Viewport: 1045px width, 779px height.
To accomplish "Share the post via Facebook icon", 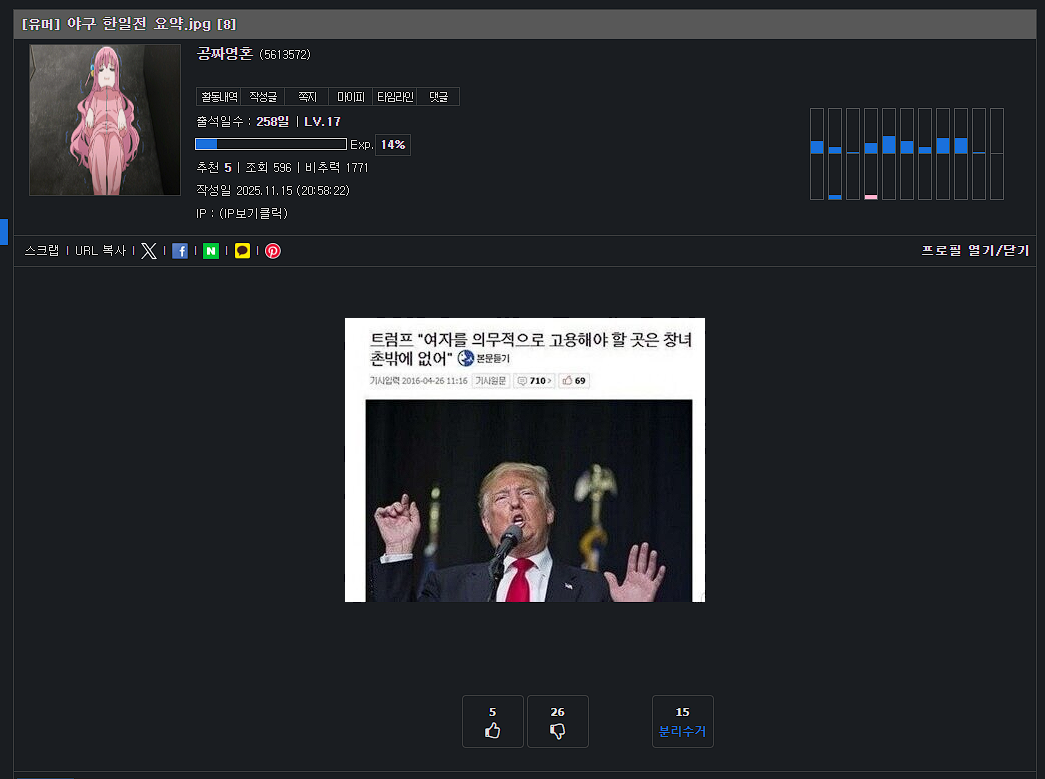I will 180,251.
